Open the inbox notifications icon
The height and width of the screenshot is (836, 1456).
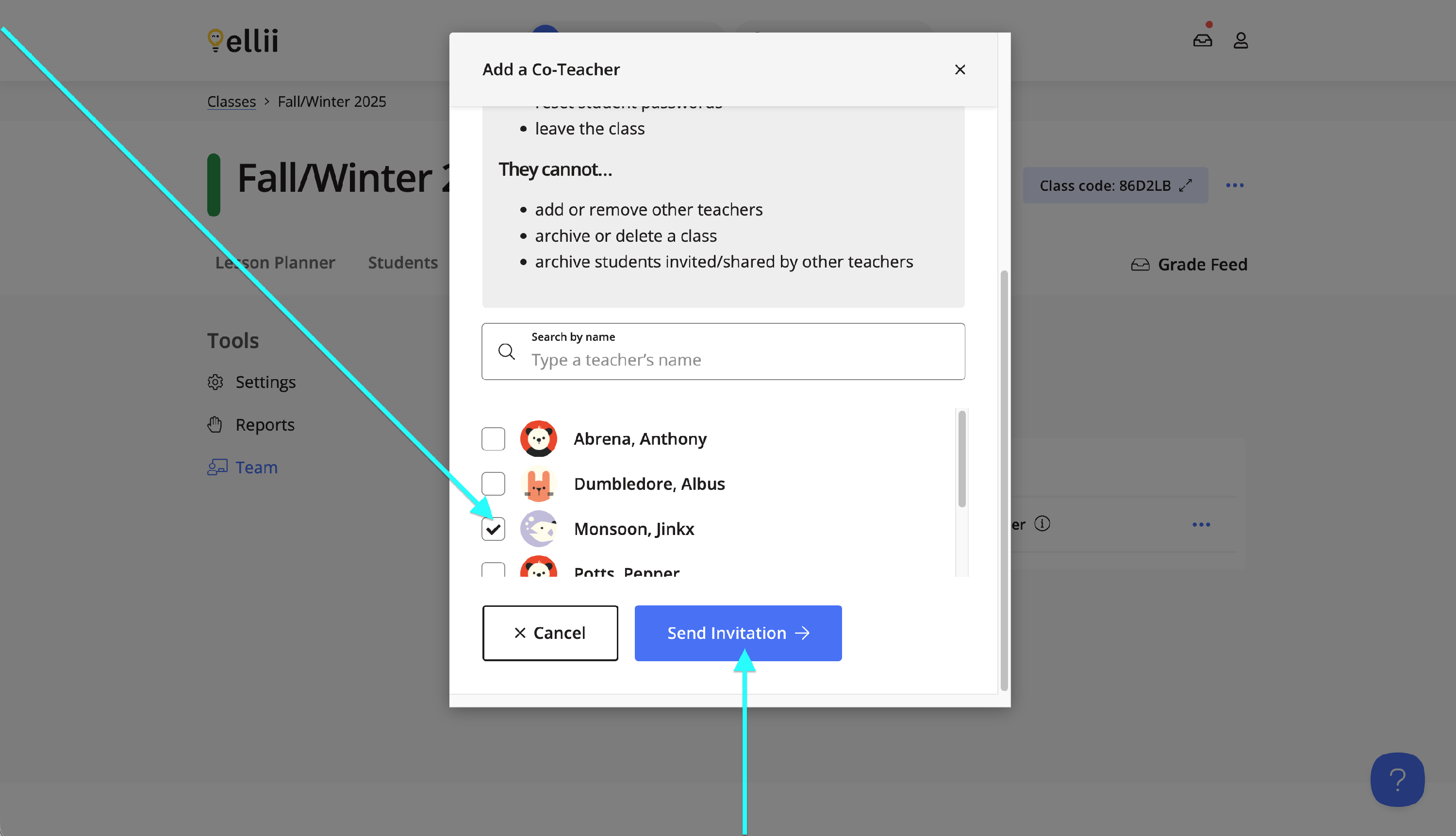point(1202,40)
